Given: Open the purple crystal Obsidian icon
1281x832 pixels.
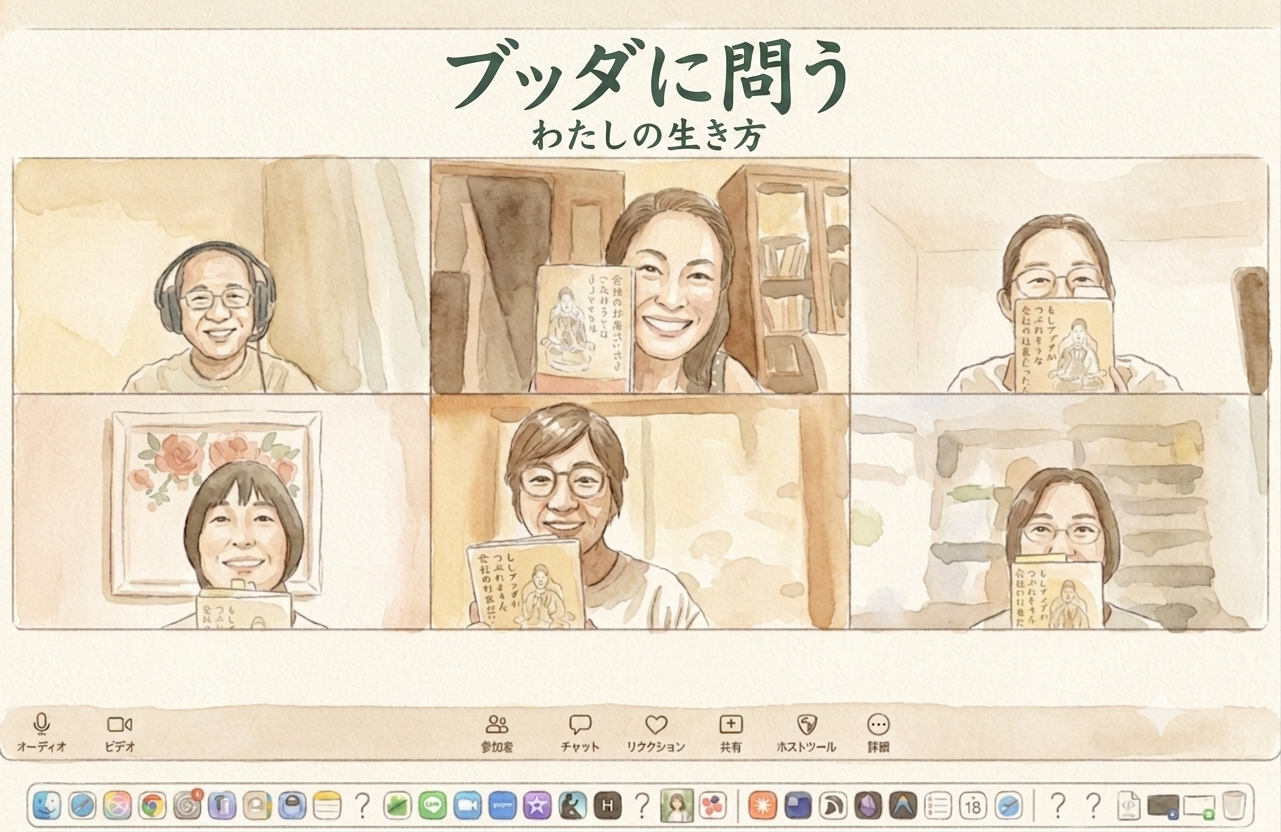Looking at the screenshot, I should pyautogui.click(x=868, y=805).
